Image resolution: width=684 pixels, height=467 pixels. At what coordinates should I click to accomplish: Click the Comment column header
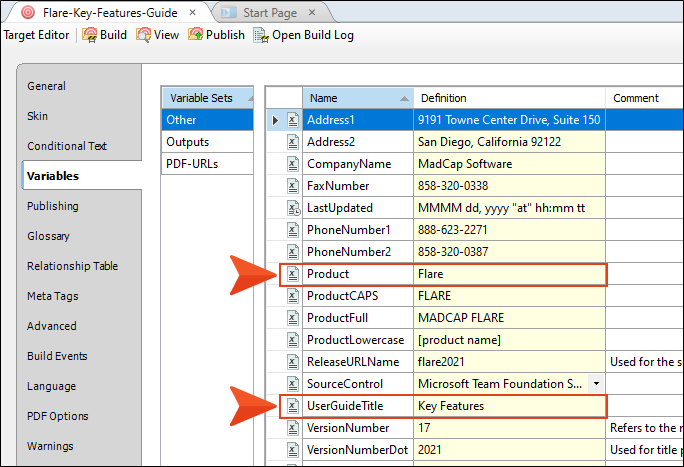pyautogui.click(x=644, y=98)
